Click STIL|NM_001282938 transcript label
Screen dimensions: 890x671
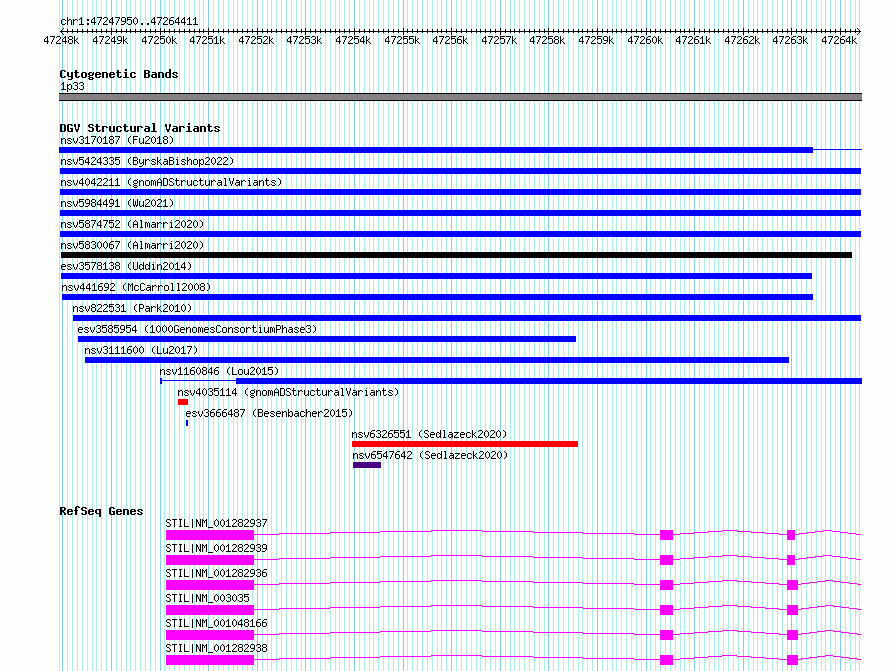tap(216, 648)
